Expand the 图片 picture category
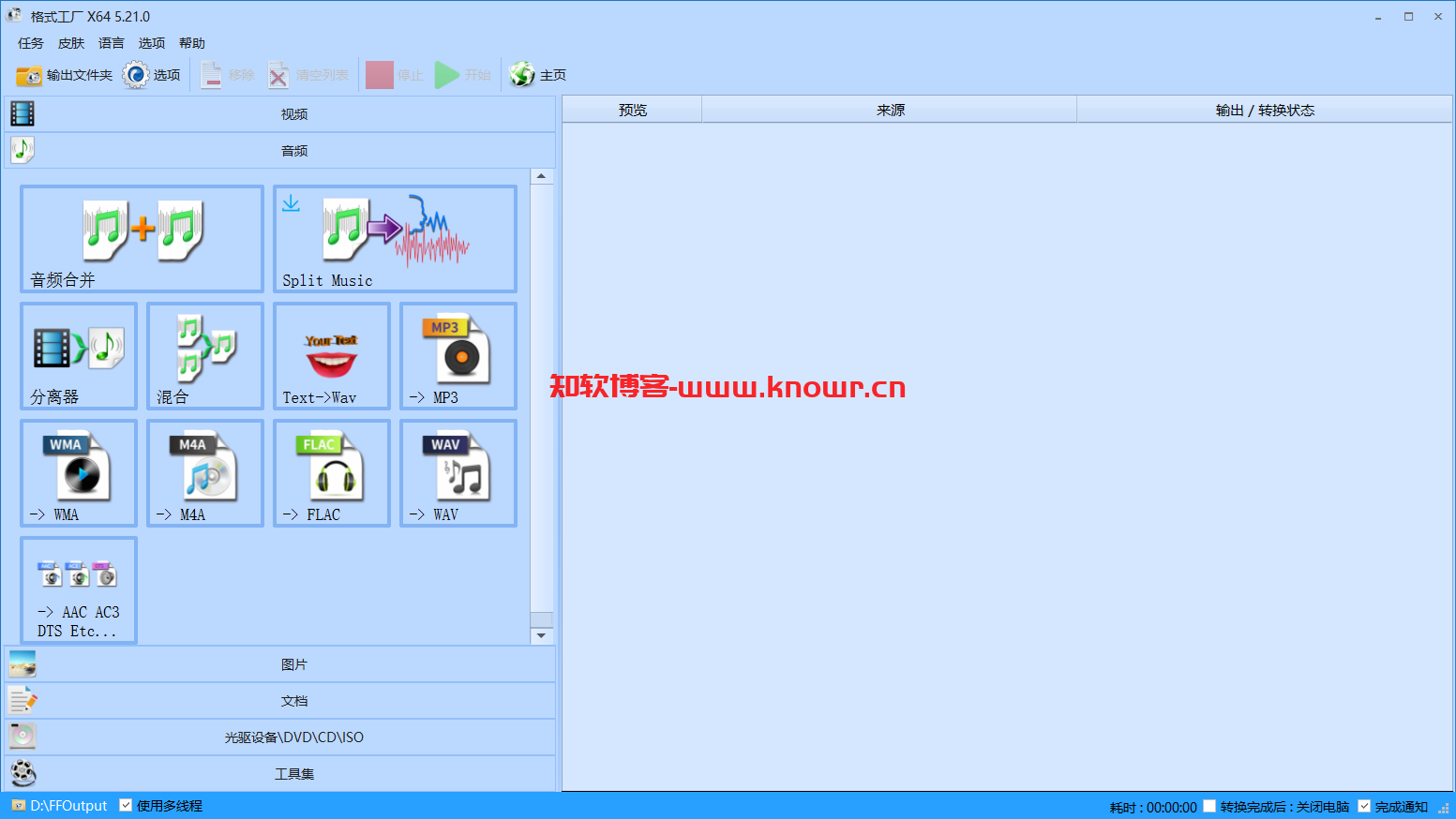The image size is (1456, 819). click(280, 664)
